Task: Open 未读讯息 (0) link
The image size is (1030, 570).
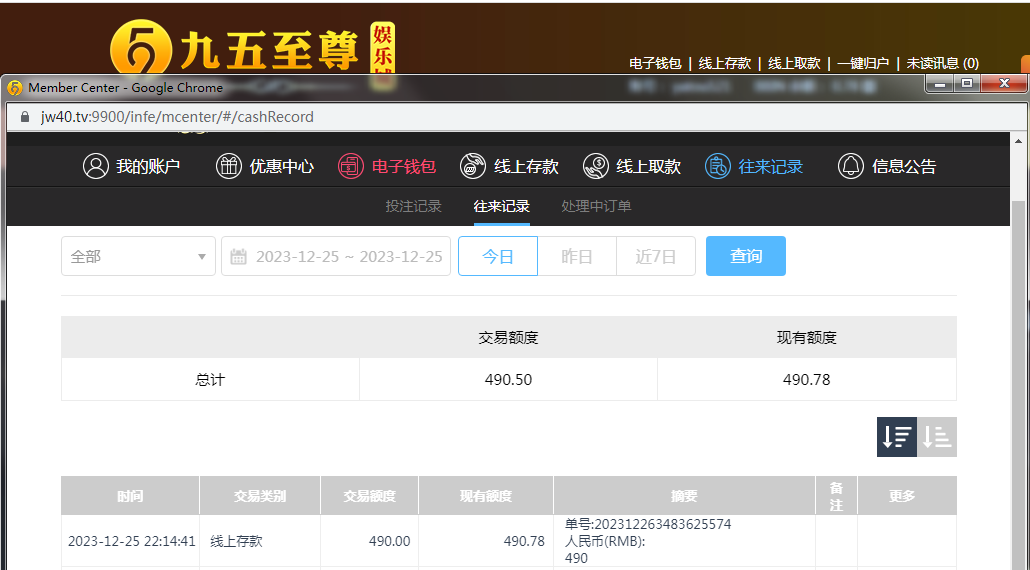Action: tap(943, 63)
